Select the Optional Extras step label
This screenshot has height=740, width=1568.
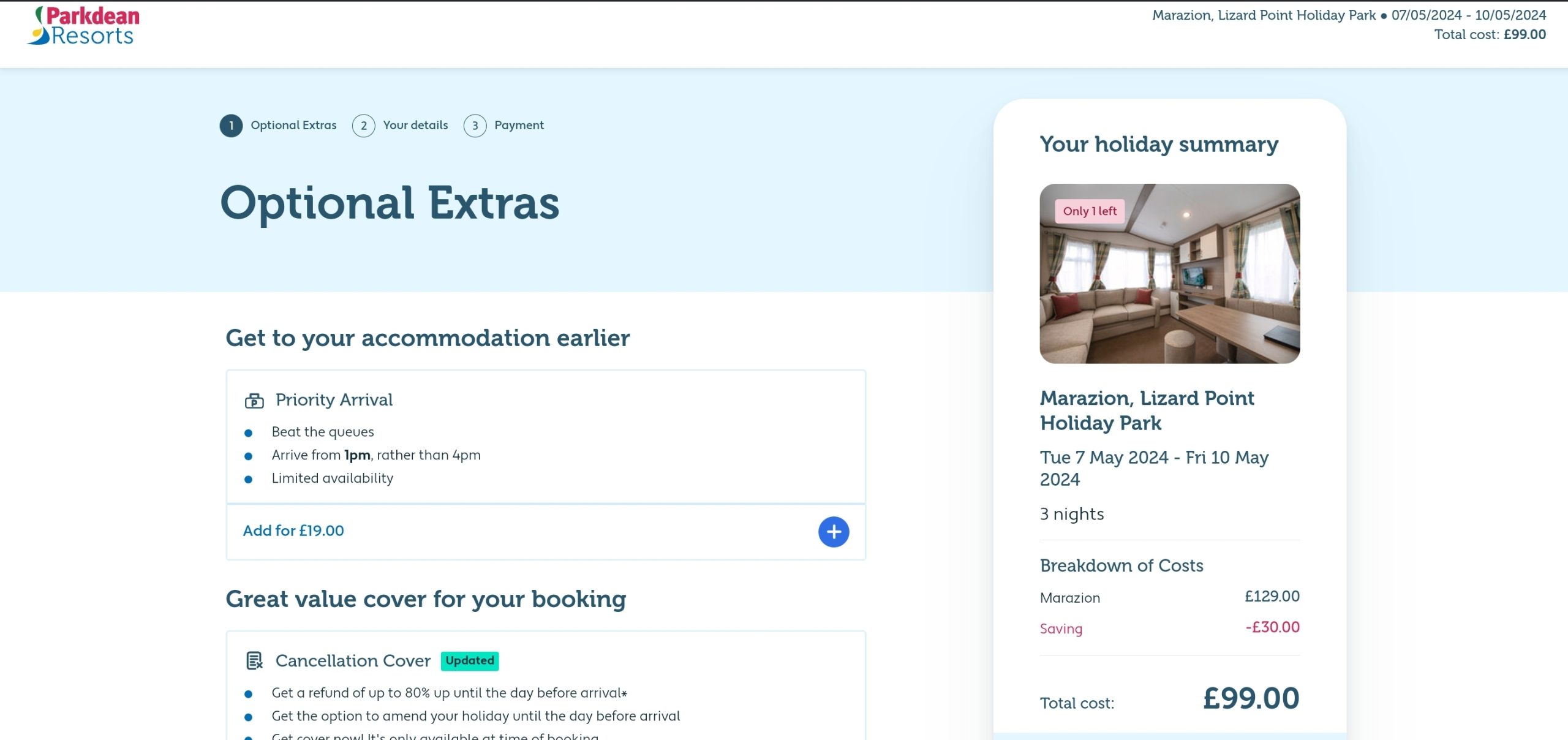tap(293, 125)
